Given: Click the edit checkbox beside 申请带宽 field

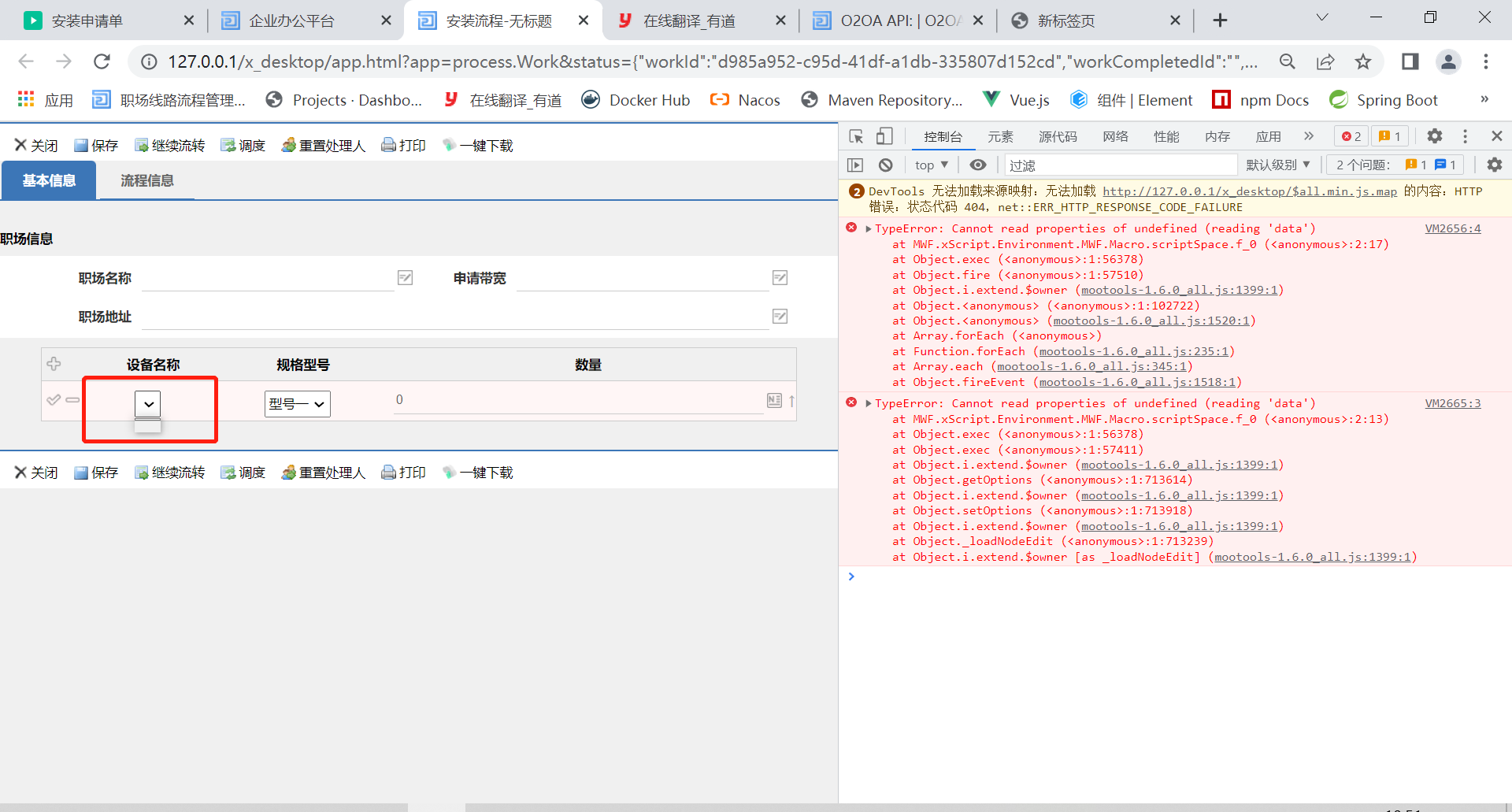Looking at the screenshot, I should pyautogui.click(x=780, y=278).
